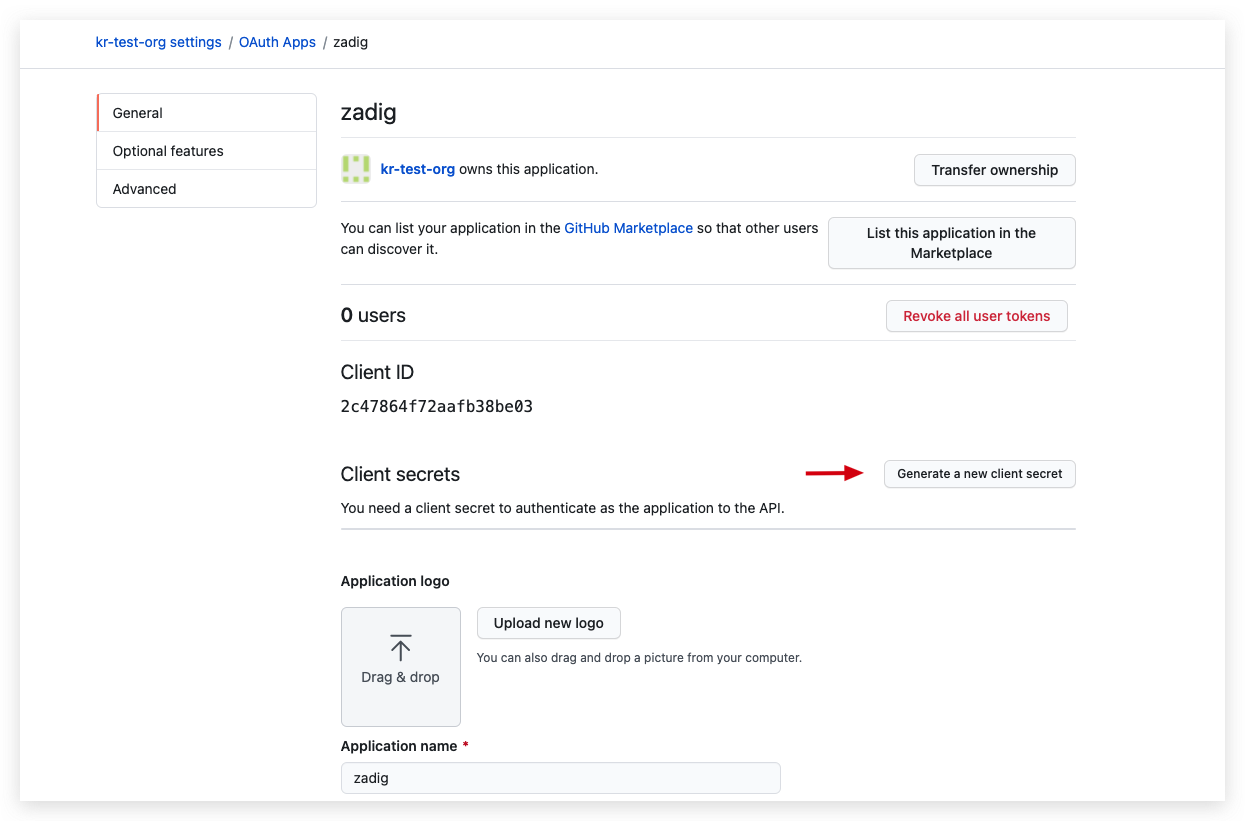1245x821 pixels.
Task: Open the kr-test-org owner profile link
Action: [417, 169]
